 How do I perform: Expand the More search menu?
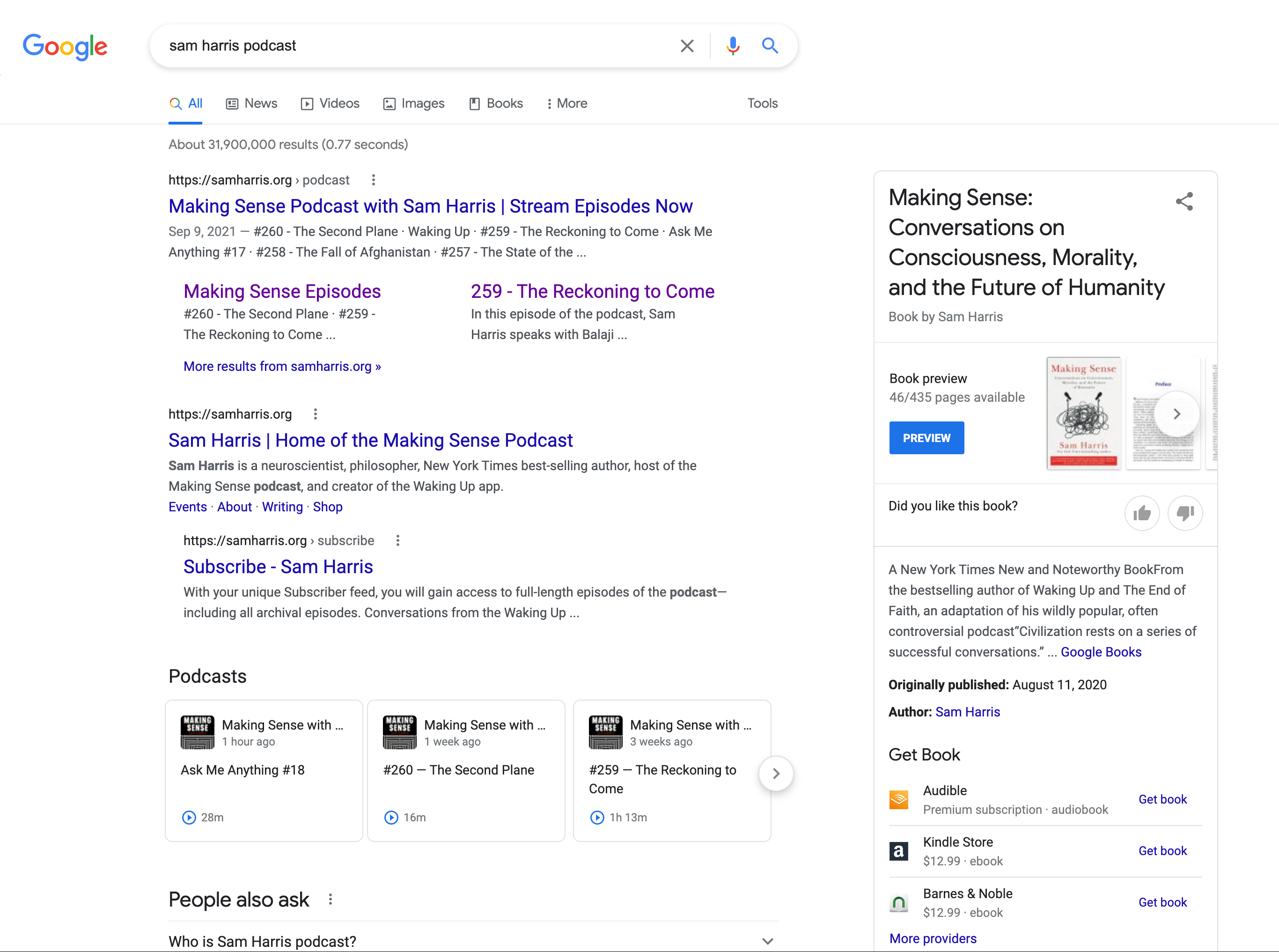point(567,104)
